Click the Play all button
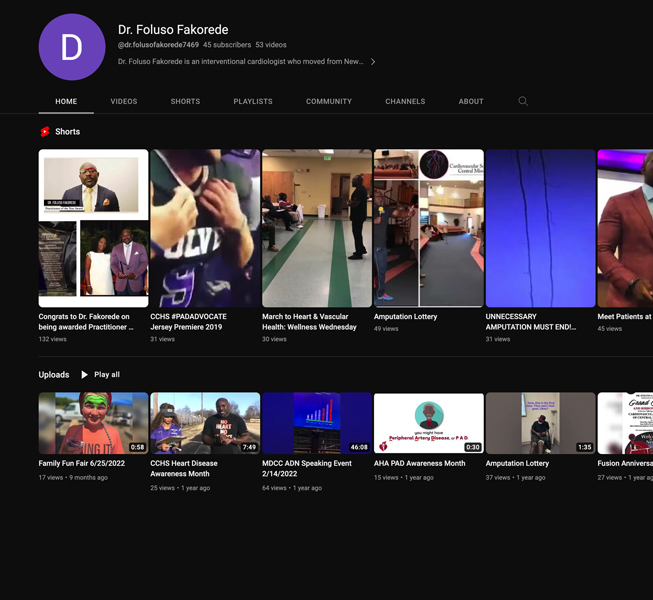This screenshot has height=600, width=653. [101, 375]
